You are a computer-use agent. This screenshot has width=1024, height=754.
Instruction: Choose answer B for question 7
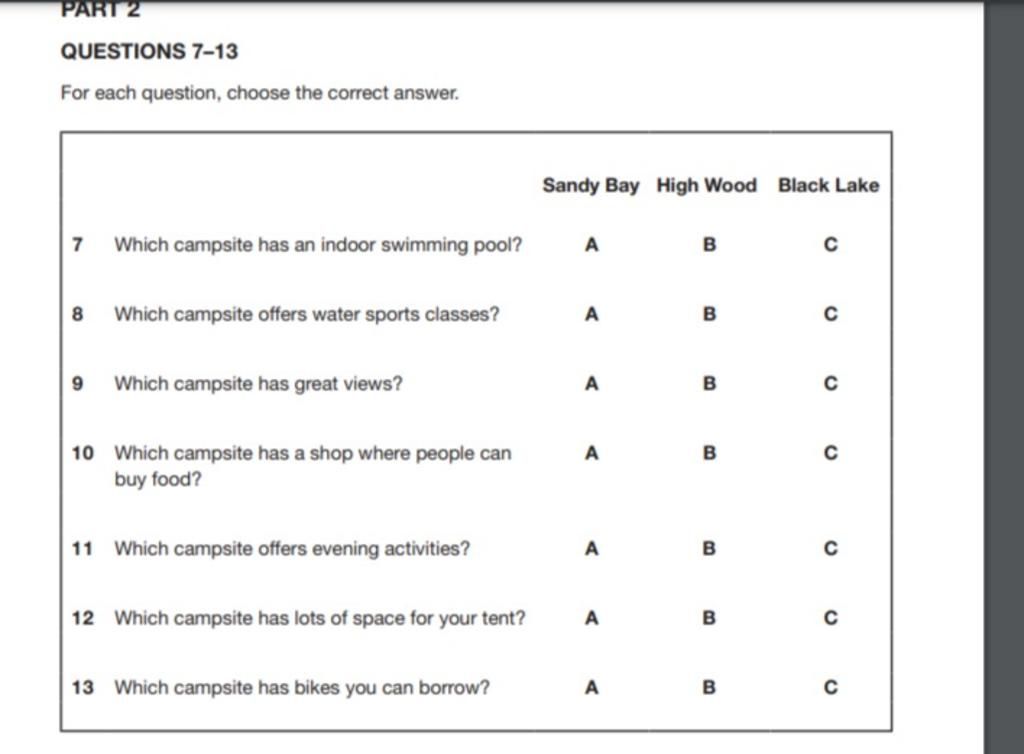tap(709, 244)
